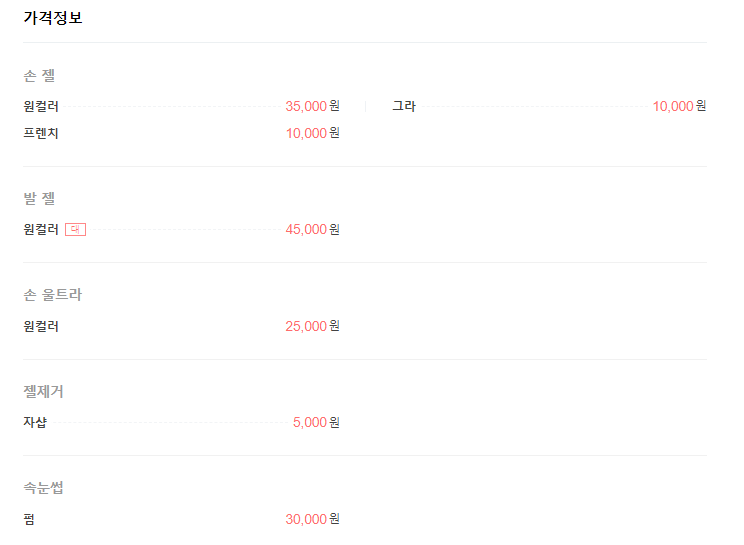Select the 30,000원 price for 펌
744x545 pixels.
[x=313, y=519]
